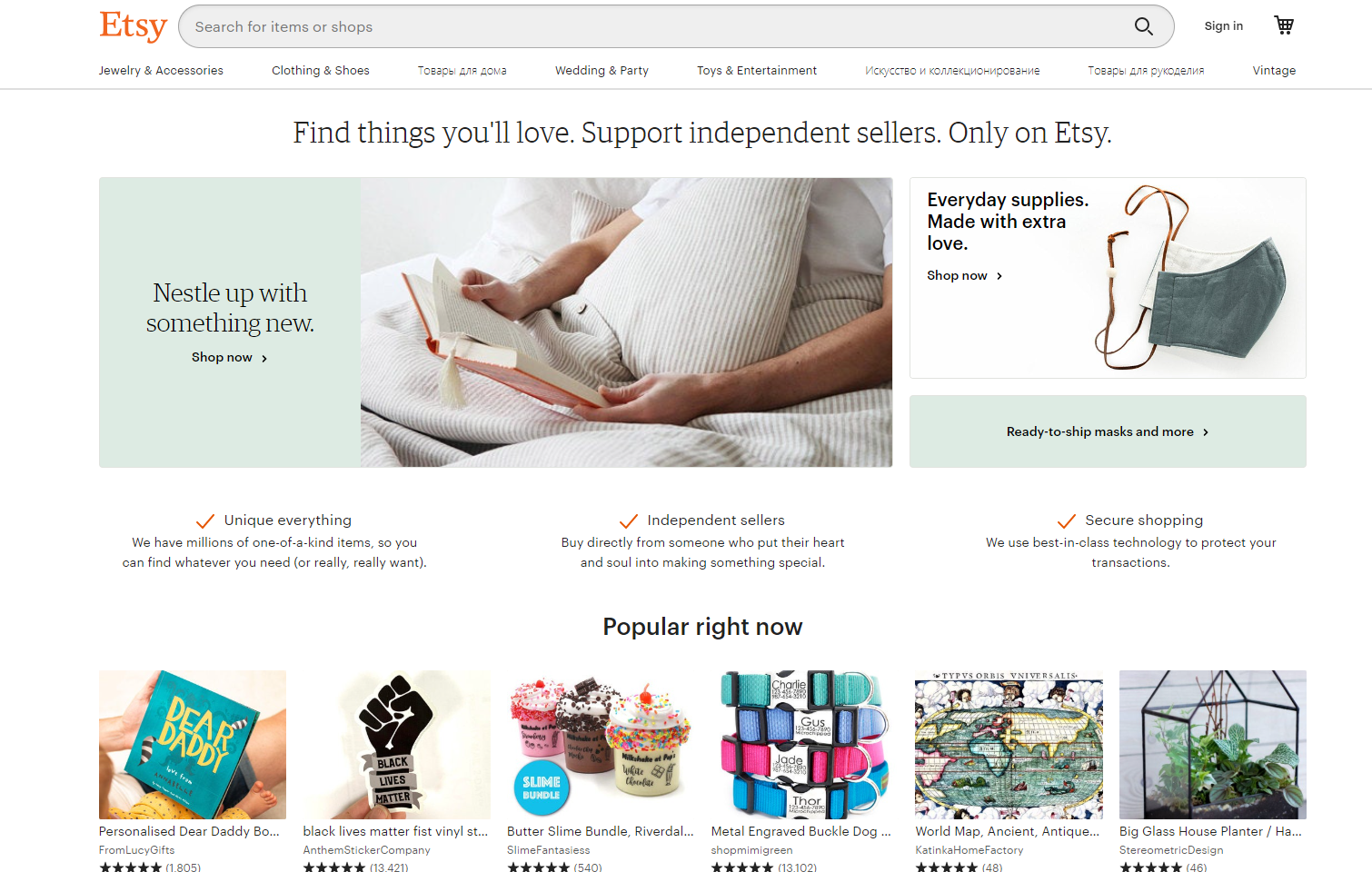Screen dimensions: 1372x872
Task: Open the World Map Ancient Antique thumbnail
Action: click(x=1009, y=745)
